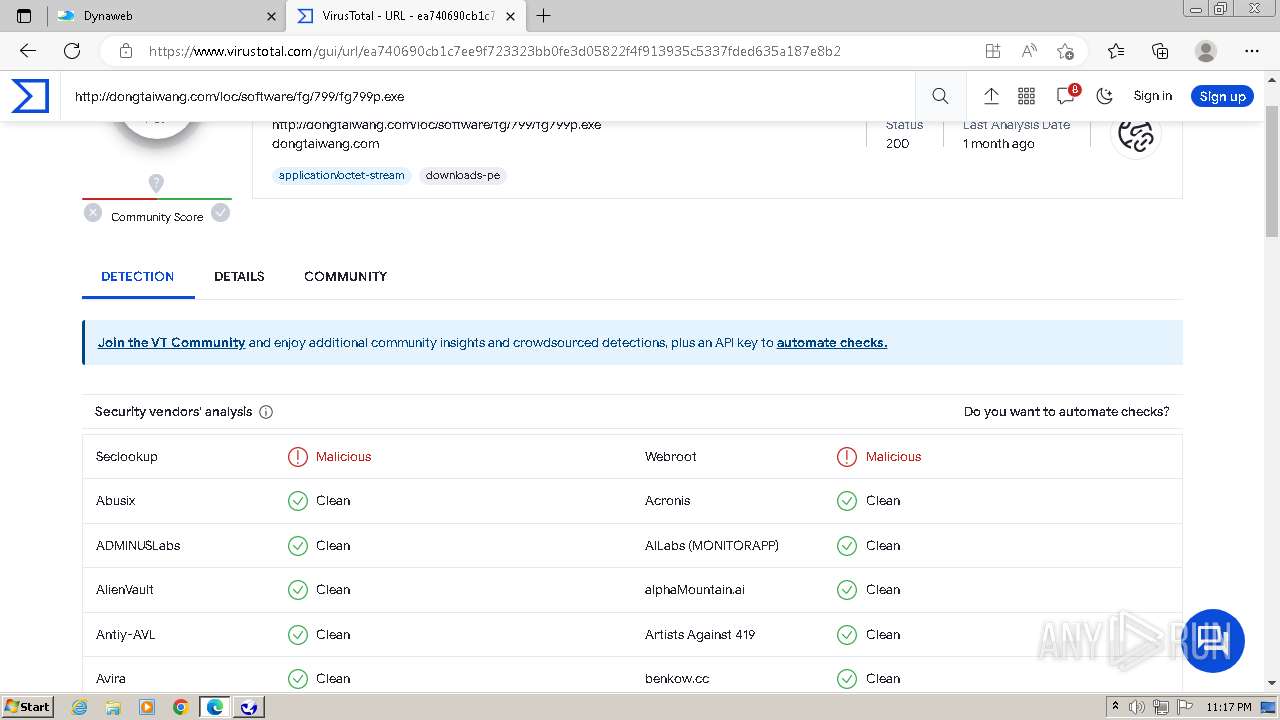The image size is (1280, 720).
Task: Click info icon beside Security vendors' analysis
Action: (x=266, y=412)
